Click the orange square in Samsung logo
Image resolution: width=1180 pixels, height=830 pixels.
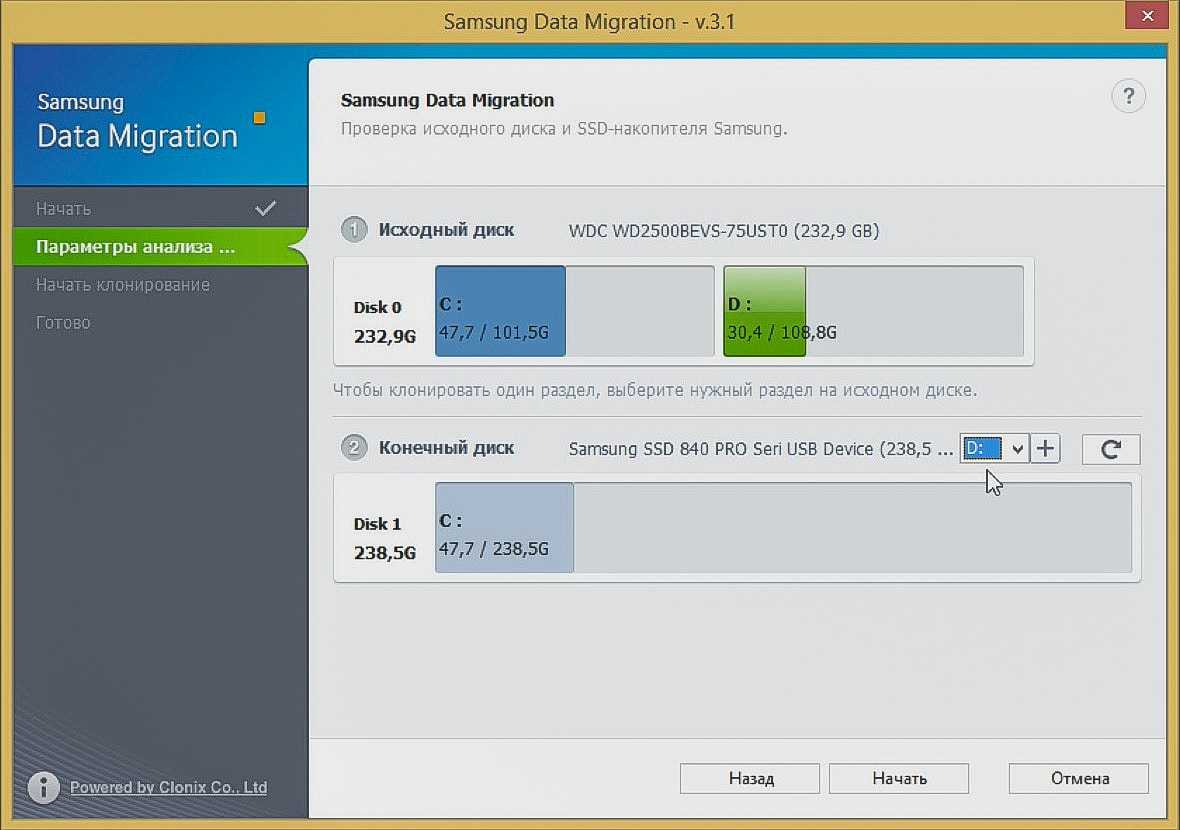259,118
